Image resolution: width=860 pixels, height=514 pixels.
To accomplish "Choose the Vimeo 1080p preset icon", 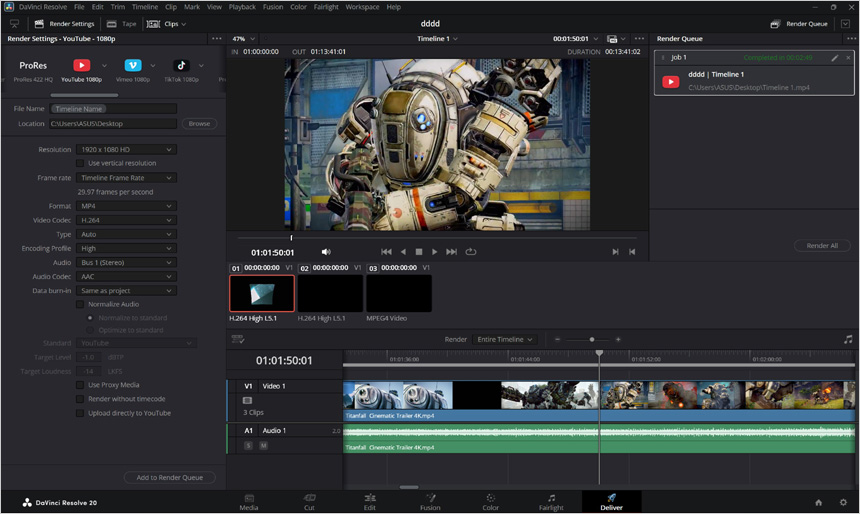I will pos(132,65).
